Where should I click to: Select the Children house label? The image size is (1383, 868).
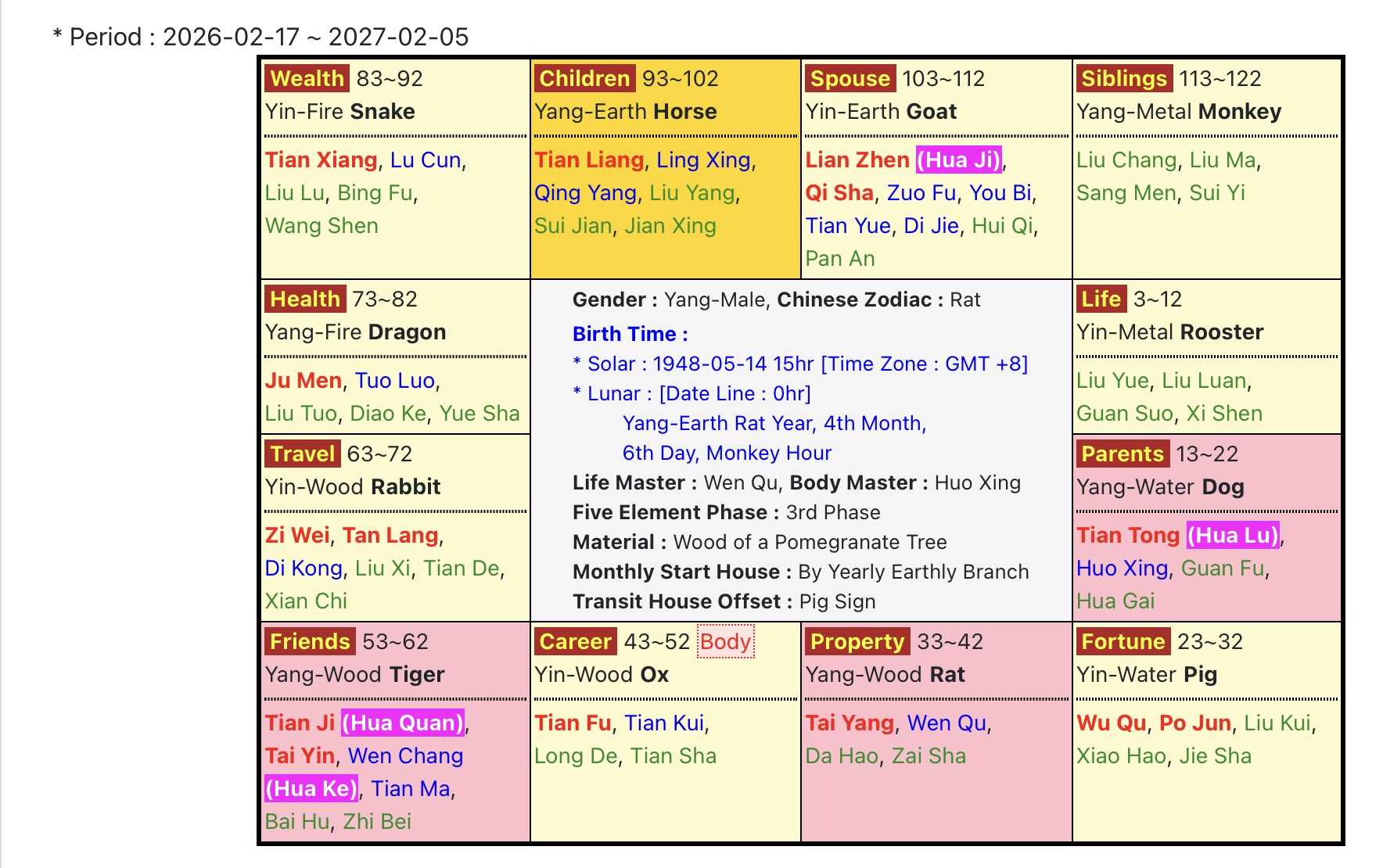click(x=584, y=78)
